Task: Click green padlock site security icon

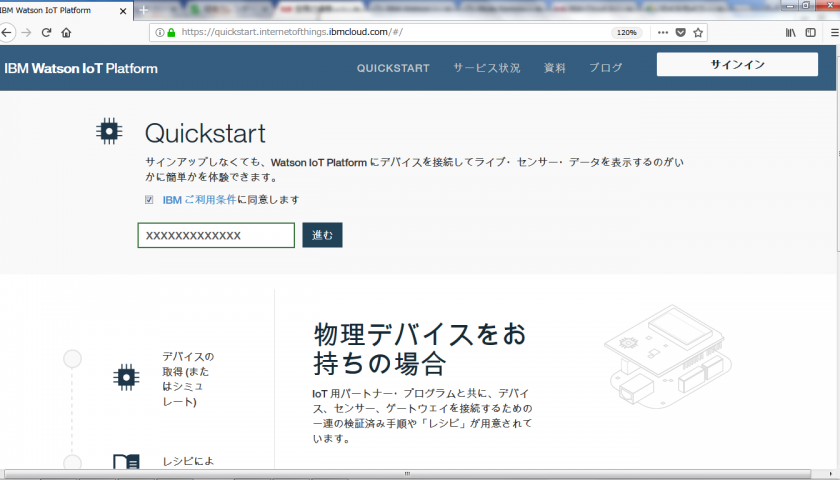Action: point(171,32)
